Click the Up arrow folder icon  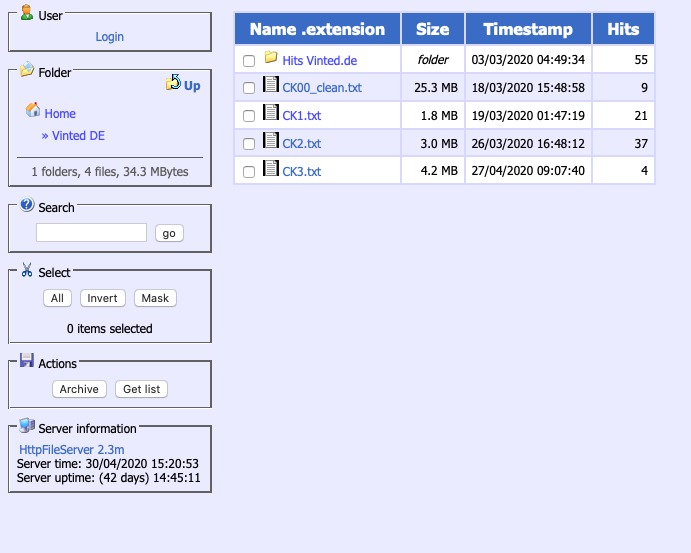[x=173, y=83]
